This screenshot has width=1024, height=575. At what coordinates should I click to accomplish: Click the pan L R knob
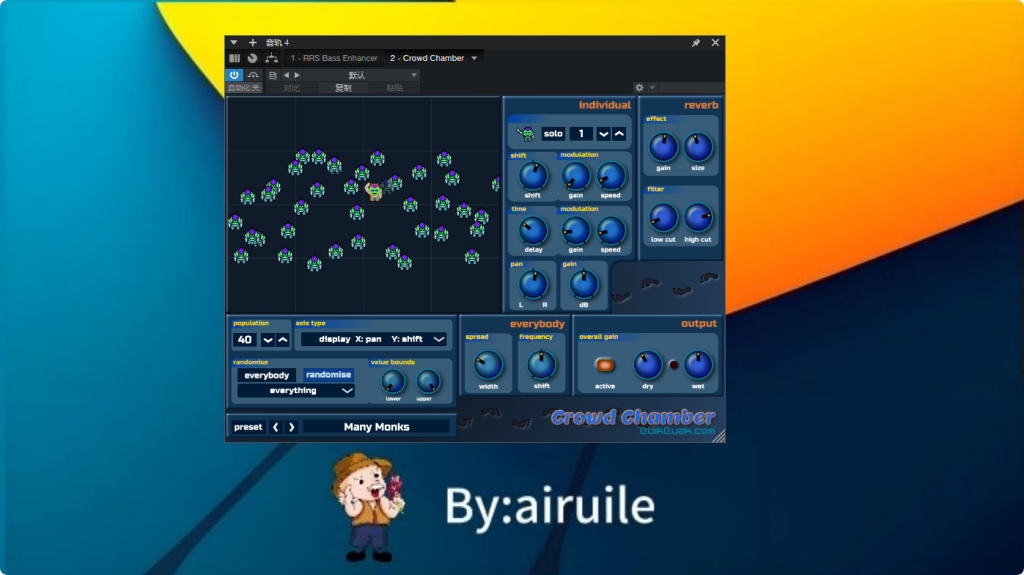point(533,285)
